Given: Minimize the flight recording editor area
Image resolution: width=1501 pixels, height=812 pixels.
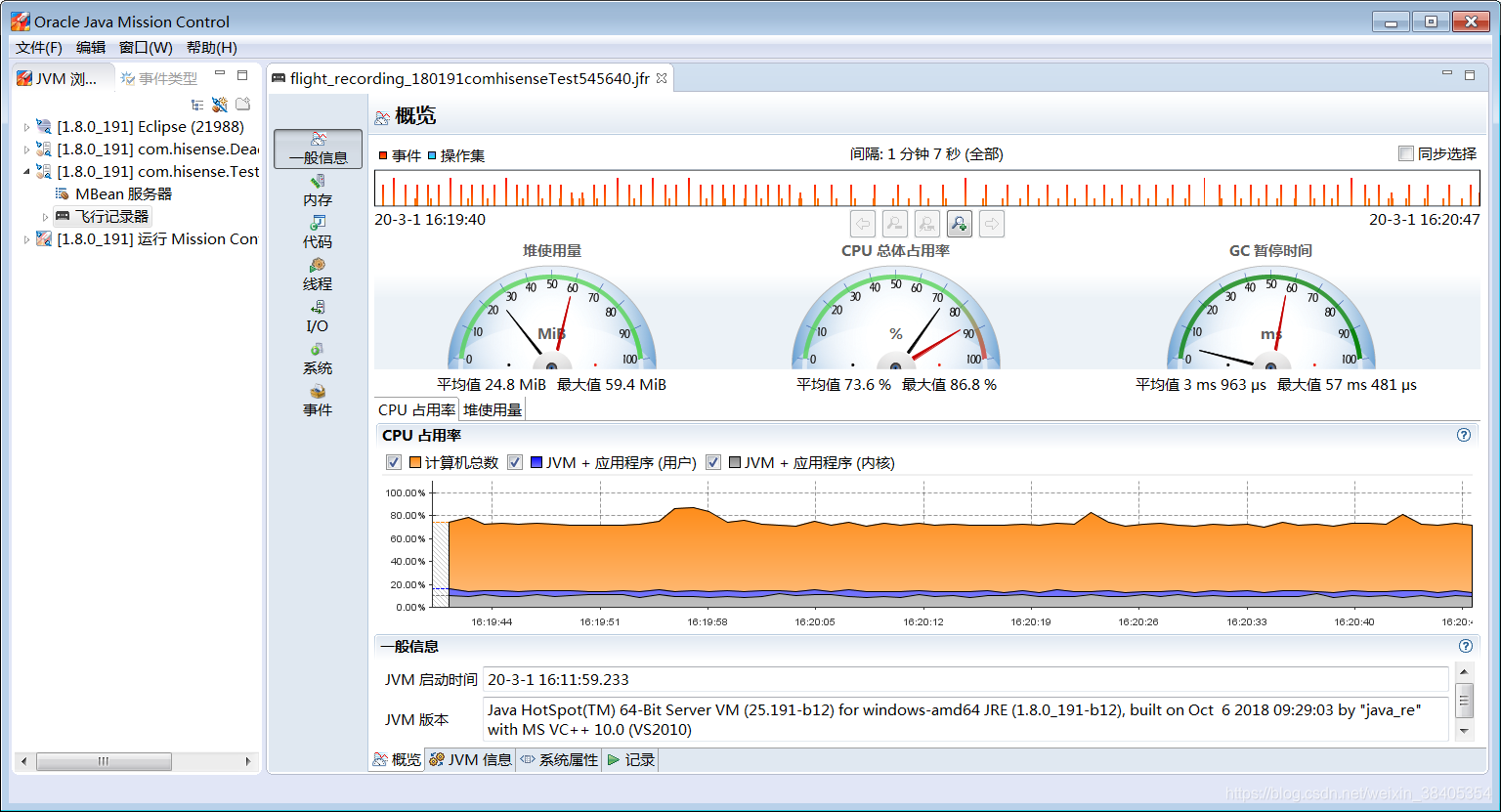Looking at the screenshot, I should pyautogui.click(x=1447, y=74).
